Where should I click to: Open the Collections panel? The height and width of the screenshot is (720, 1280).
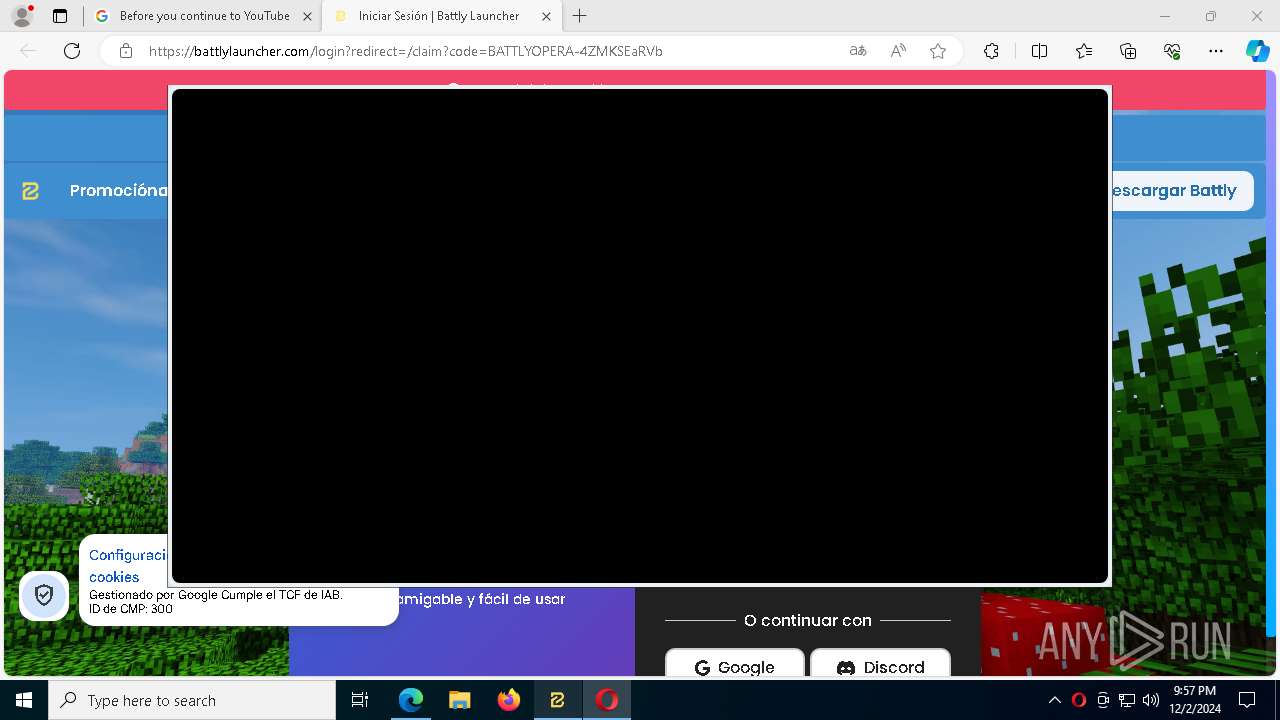[1128, 51]
